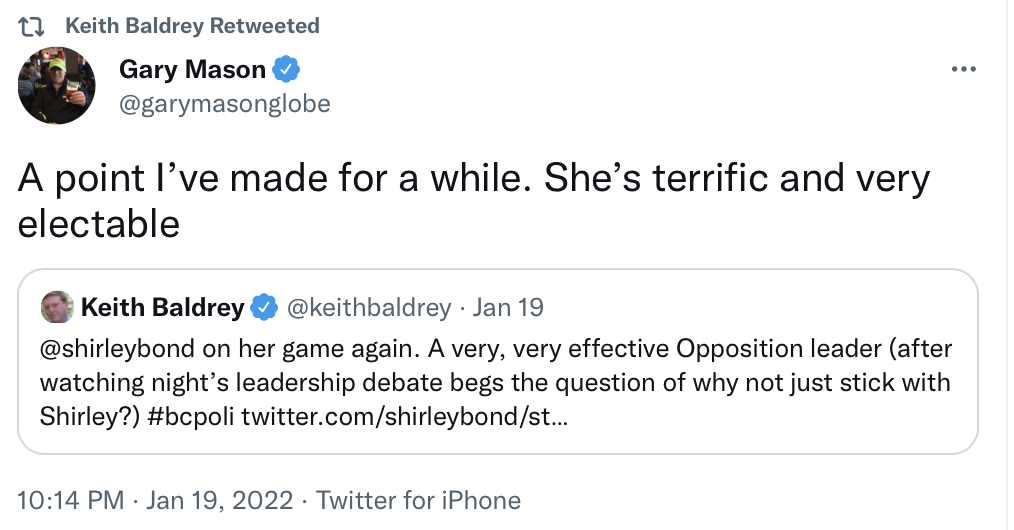Click the tweet text 'She's terrific and very electable'
Image resolution: width=1014 pixels, height=530 pixels.
click(x=473, y=201)
